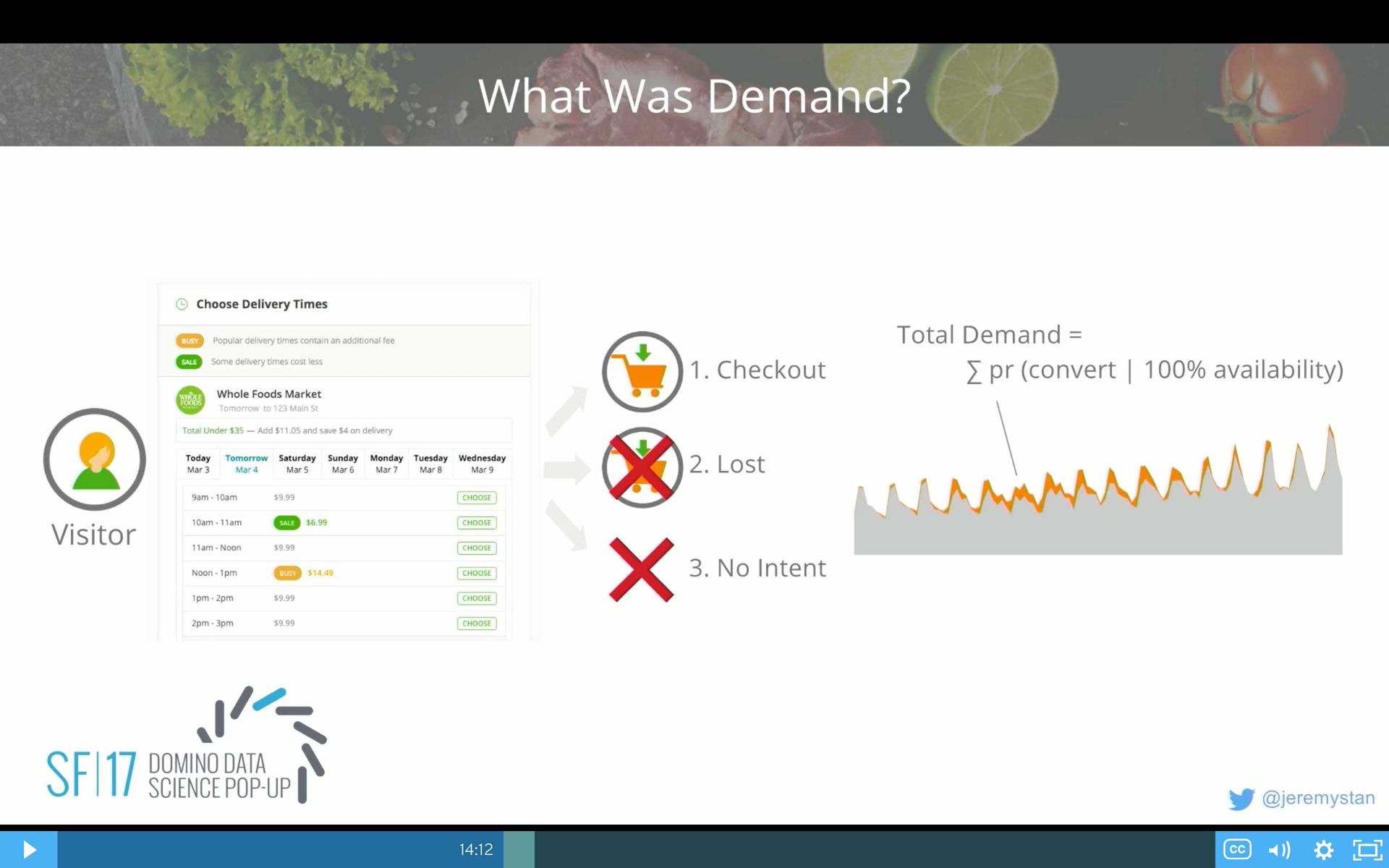
Task: Select the Checkout cart icon
Action: pos(642,372)
